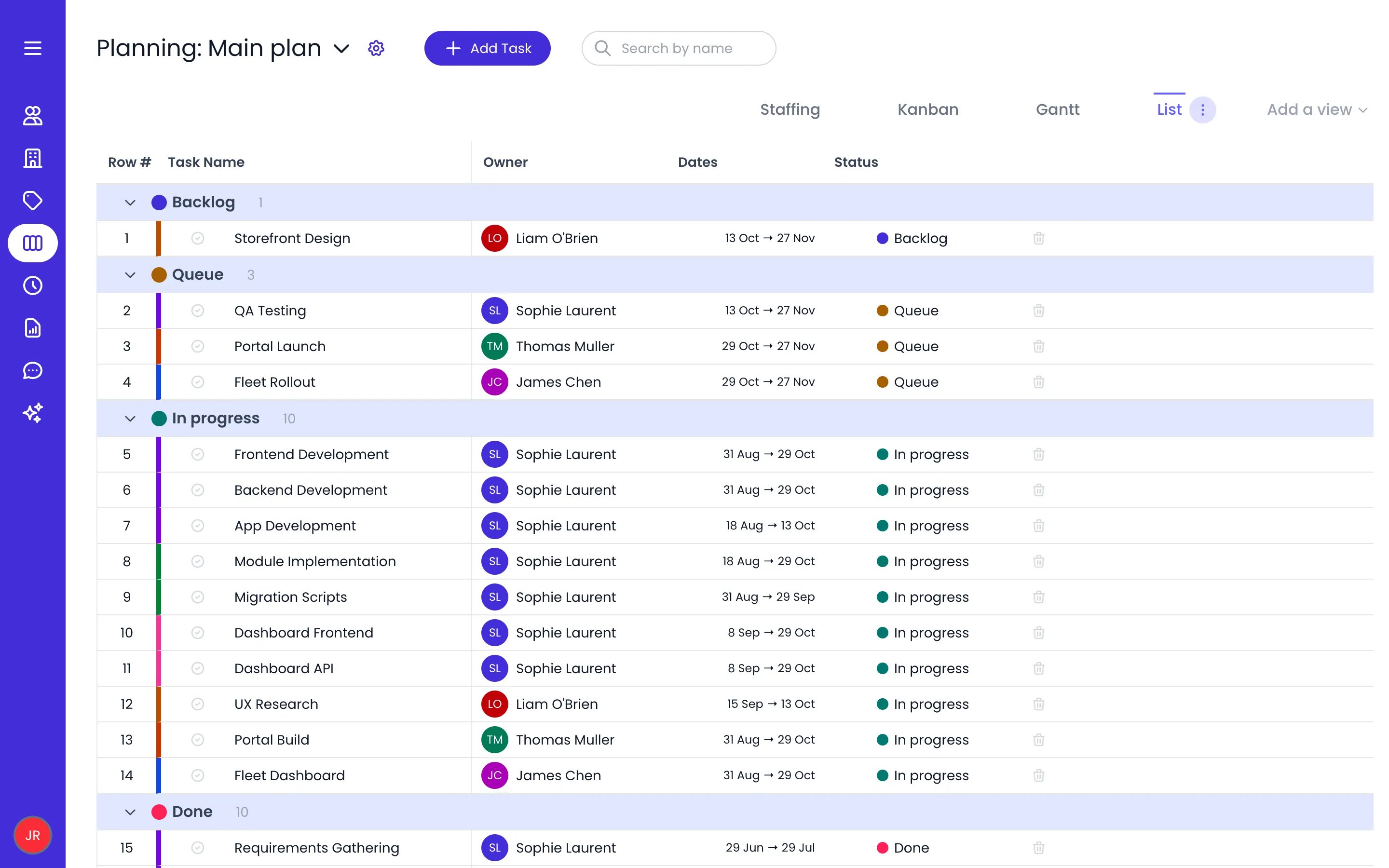Open In progress status dropdown for UX Research
Screen dimensions: 1389x868
click(923, 704)
